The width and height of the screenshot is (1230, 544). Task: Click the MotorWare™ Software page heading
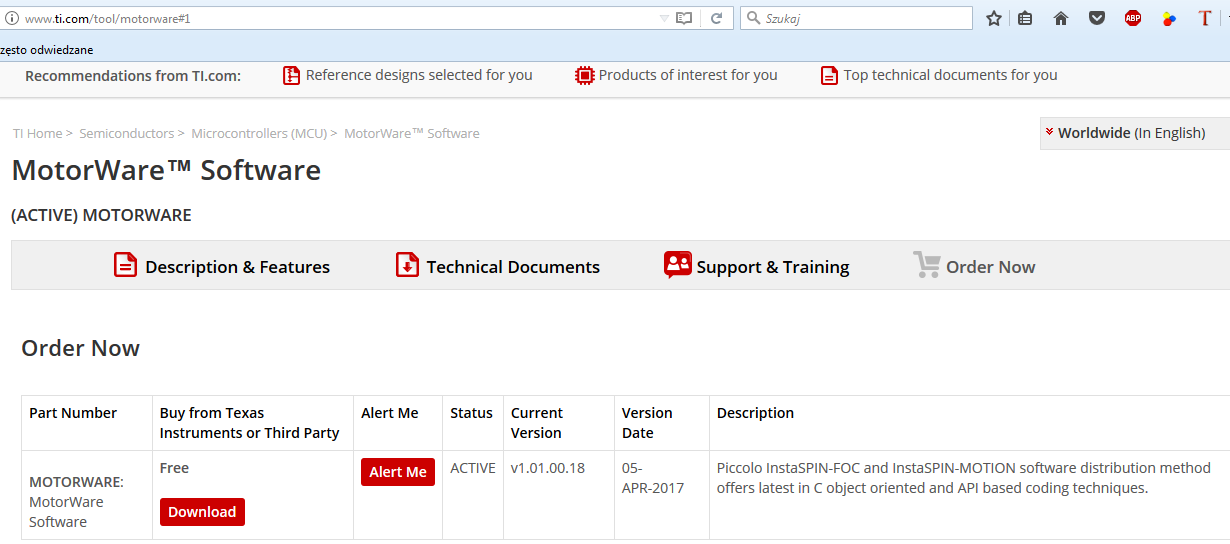pyautogui.click(x=166, y=170)
